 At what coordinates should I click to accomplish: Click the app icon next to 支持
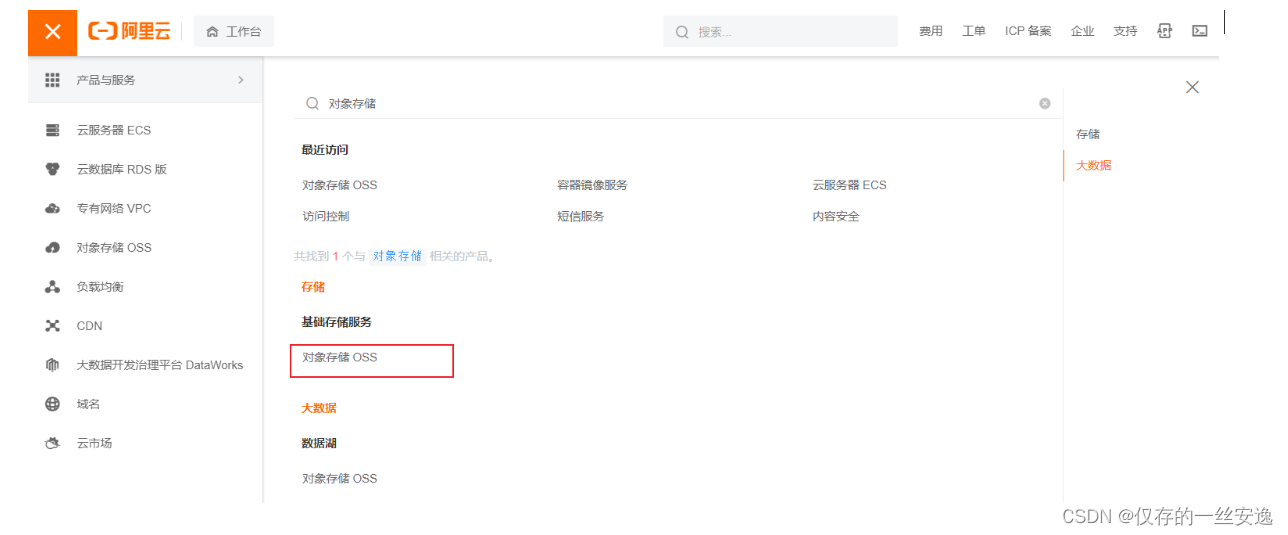tap(1164, 32)
